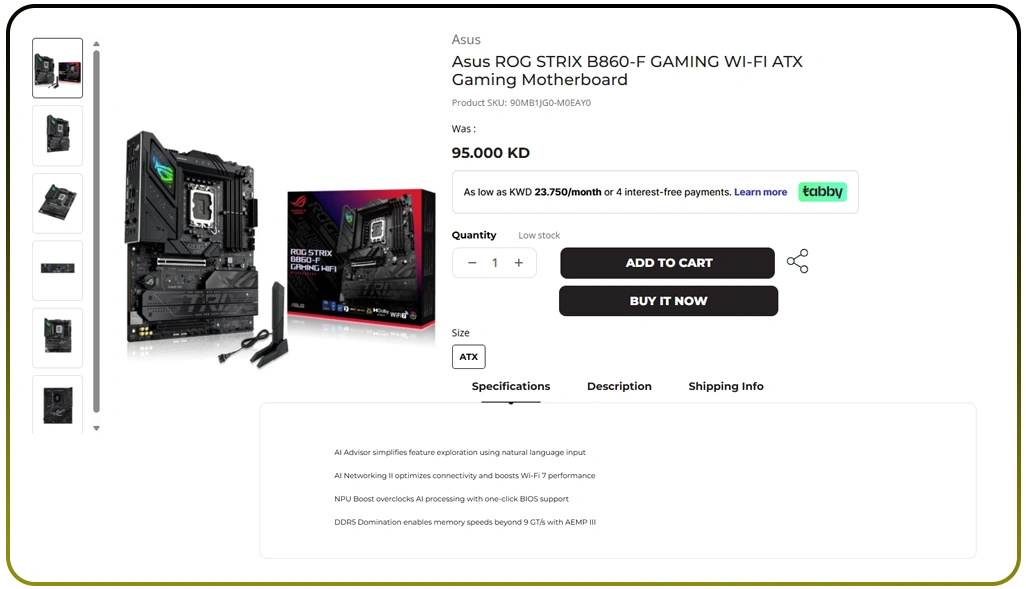This screenshot has height=589, width=1026.
Task: Open the Specifications tab
Action: (511, 386)
